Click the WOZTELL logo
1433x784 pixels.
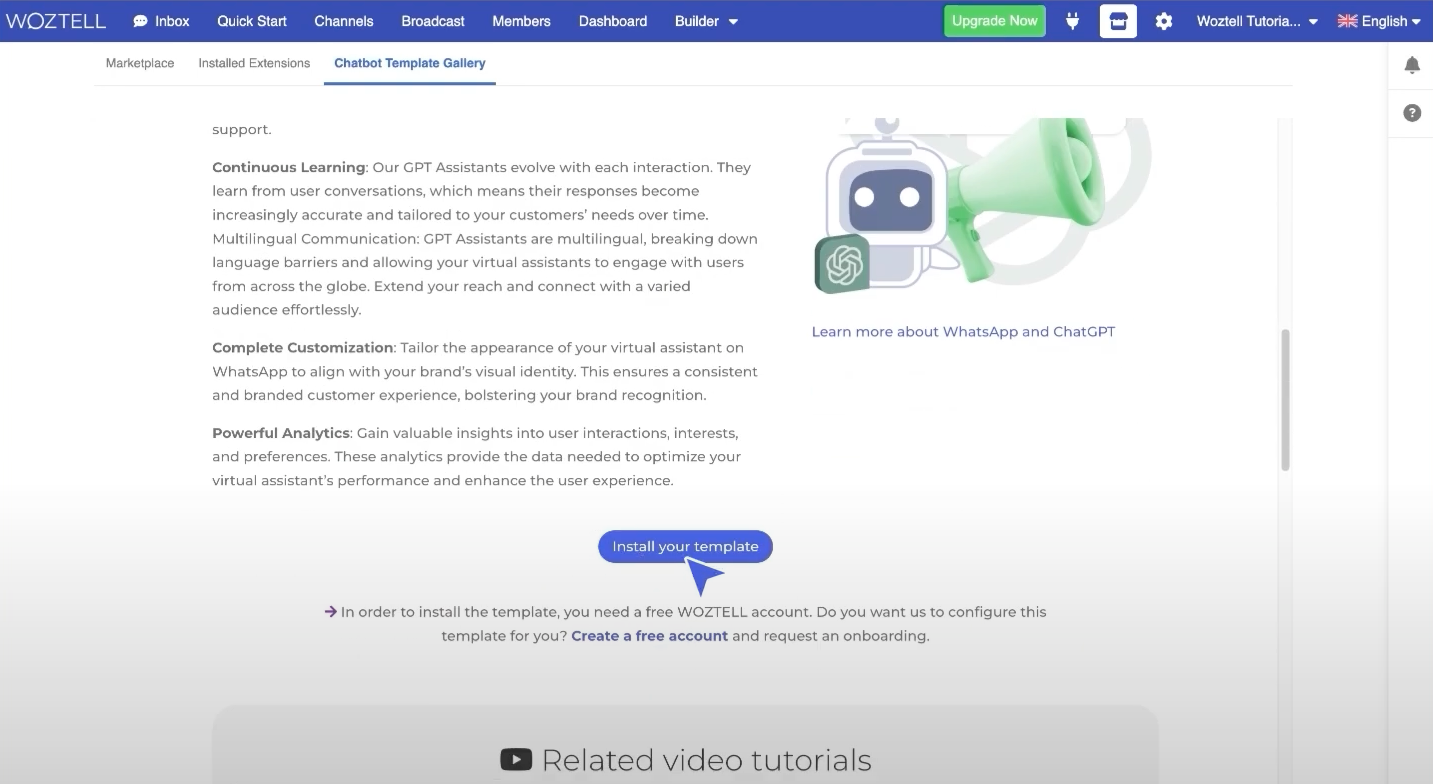(55, 21)
